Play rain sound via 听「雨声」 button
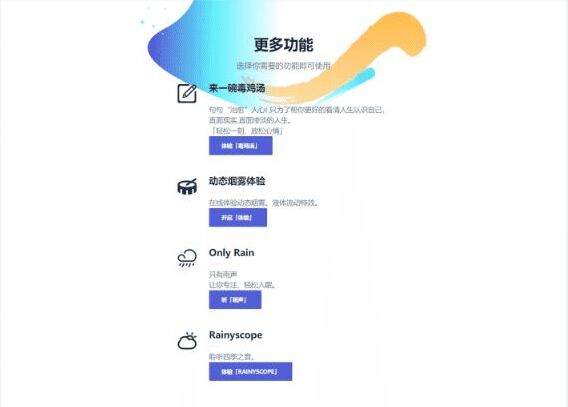The image size is (568, 407). 235,300
